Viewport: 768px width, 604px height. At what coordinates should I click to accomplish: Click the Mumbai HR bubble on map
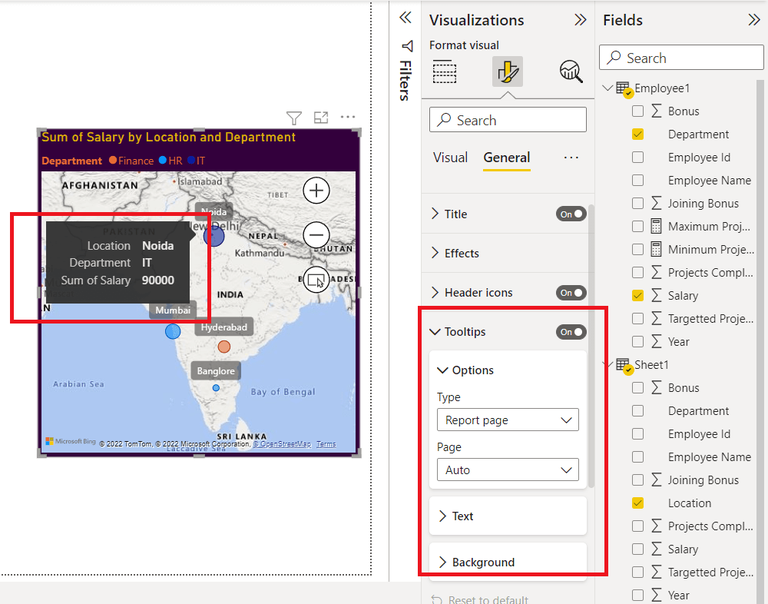[172, 332]
